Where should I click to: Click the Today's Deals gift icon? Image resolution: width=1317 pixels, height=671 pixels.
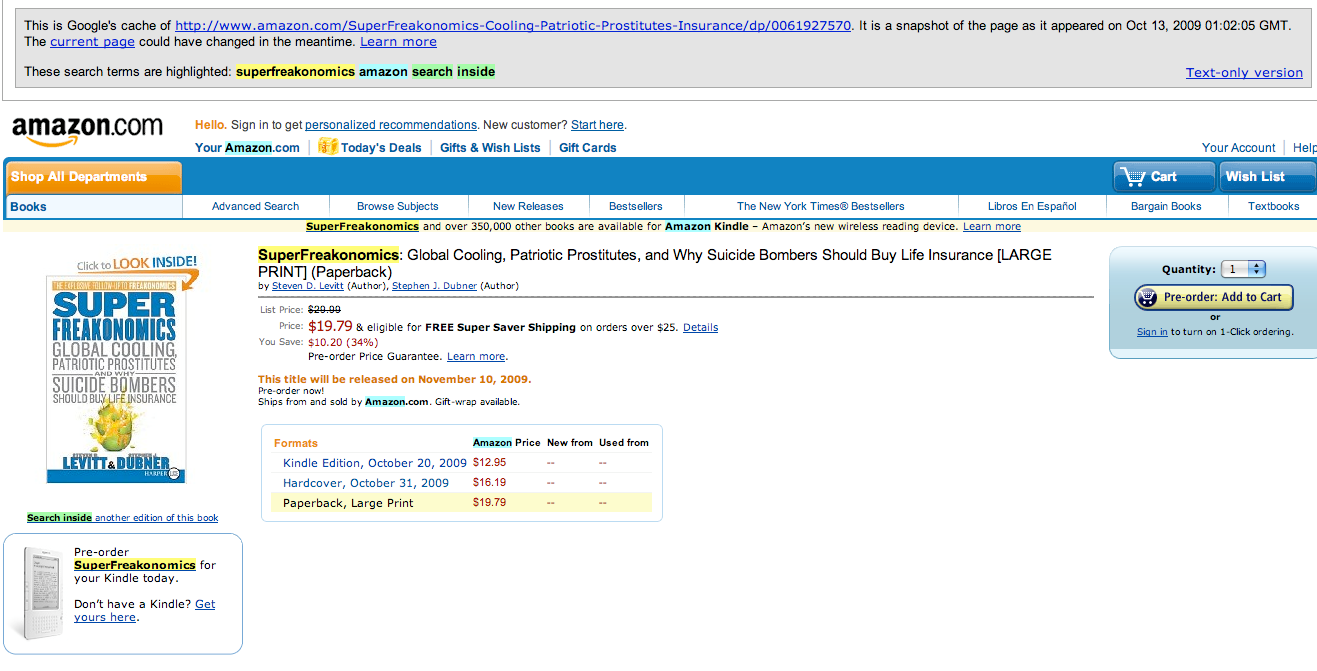[x=327, y=147]
